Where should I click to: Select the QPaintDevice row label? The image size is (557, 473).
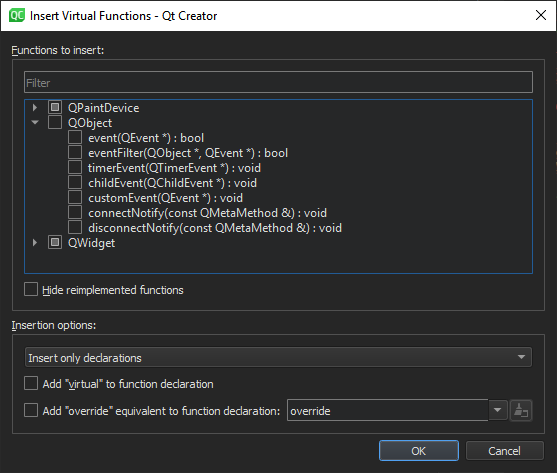click(x=103, y=108)
